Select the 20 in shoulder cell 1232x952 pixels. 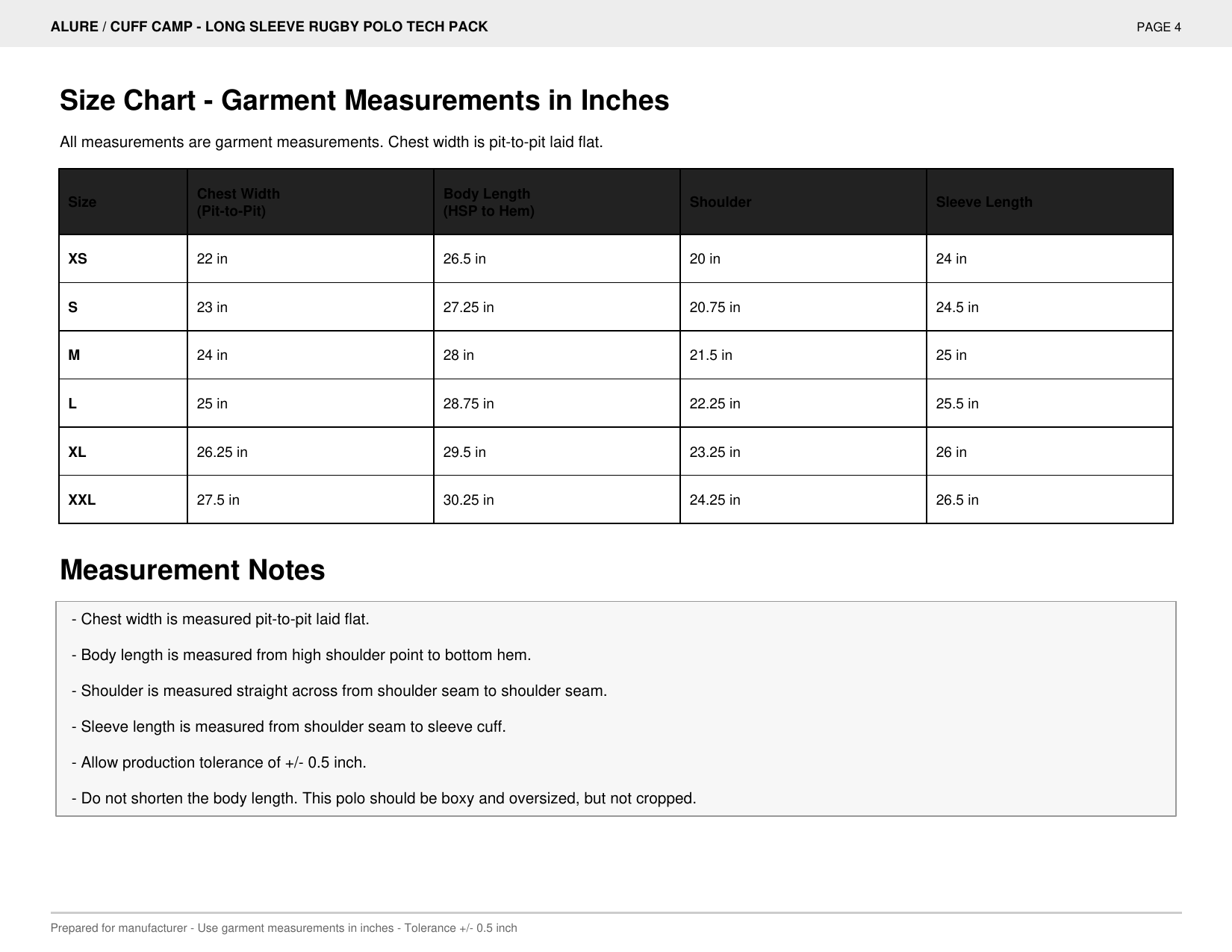pos(803,259)
